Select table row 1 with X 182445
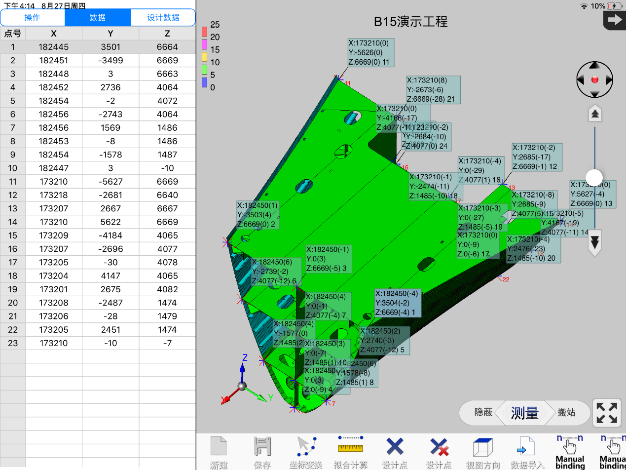 98,46
